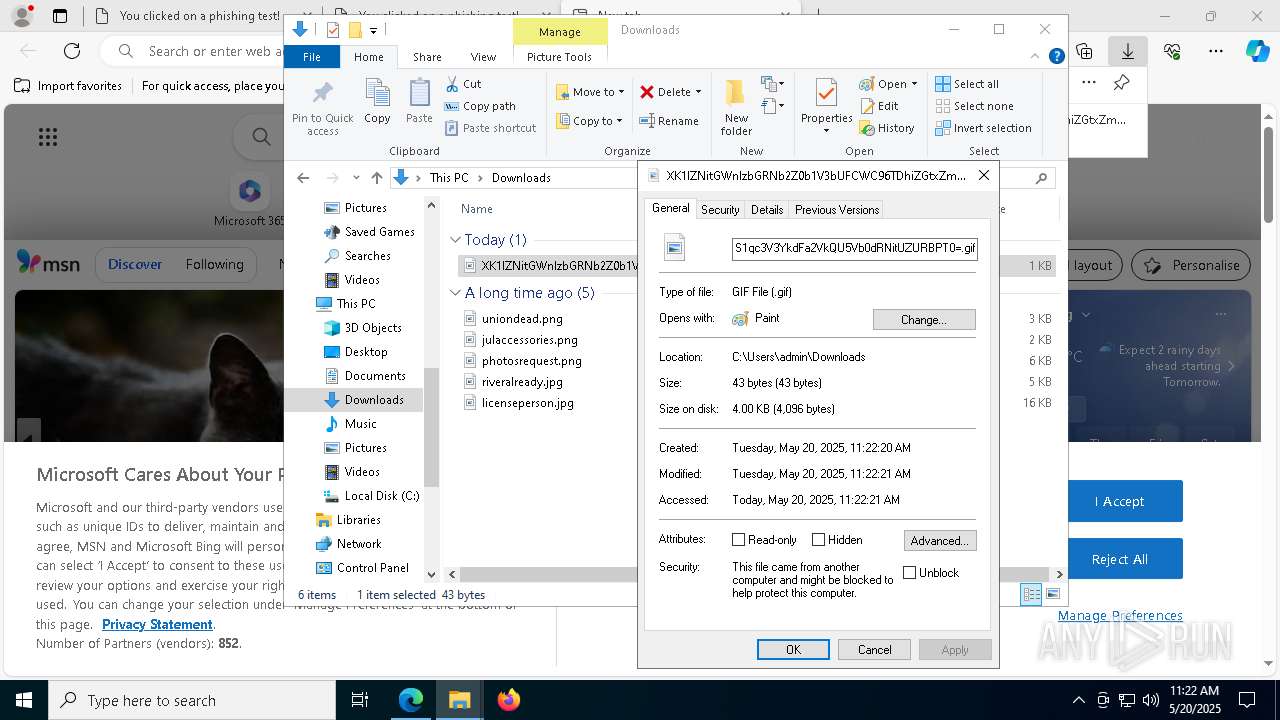This screenshot has height=720, width=1280.
Task: Open Firefox from taskbar
Action: coord(508,700)
